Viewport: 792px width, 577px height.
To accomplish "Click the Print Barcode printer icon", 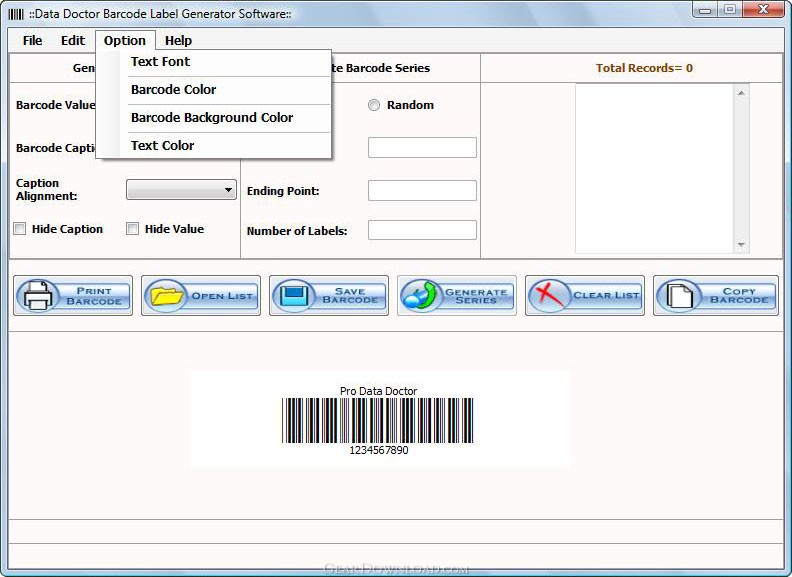I will [x=38, y=296].
